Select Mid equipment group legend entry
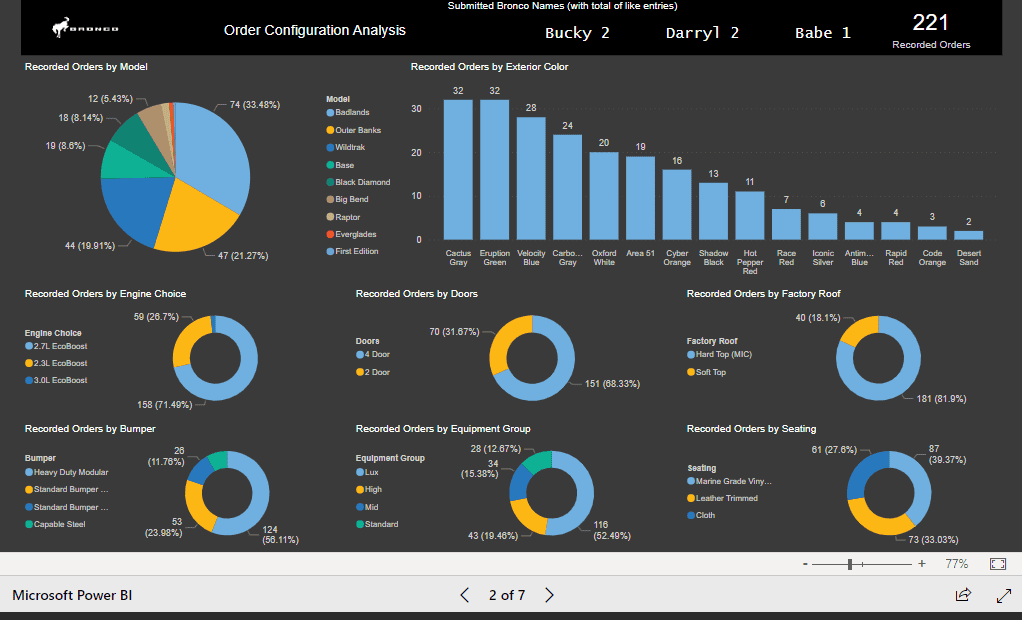The width and height of the screenshot is (1022, 620). click(x=368, y=507)
